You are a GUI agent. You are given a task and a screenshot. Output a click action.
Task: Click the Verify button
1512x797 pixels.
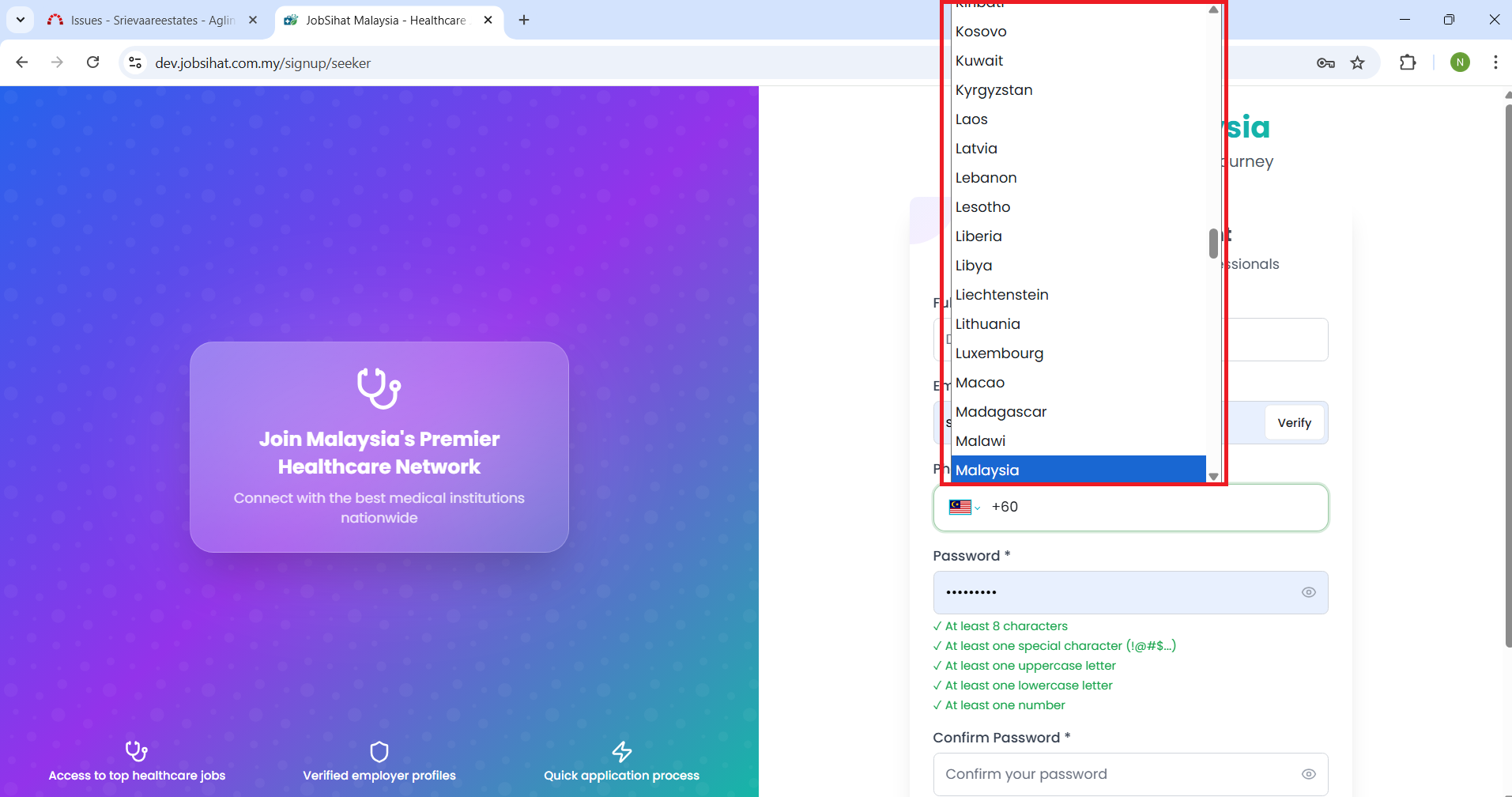1294,423
